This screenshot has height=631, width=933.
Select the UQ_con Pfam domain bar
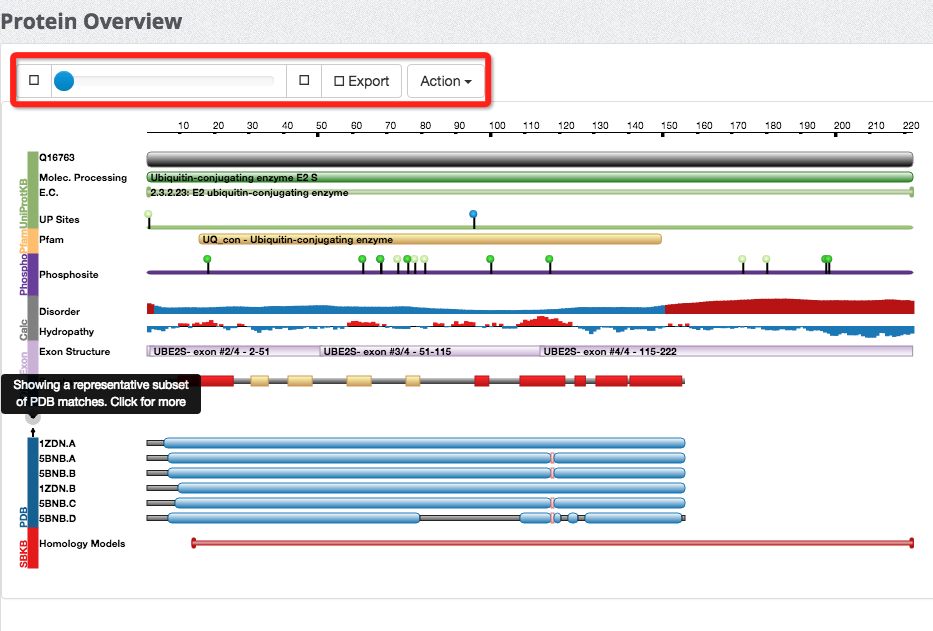pos(430,240)
